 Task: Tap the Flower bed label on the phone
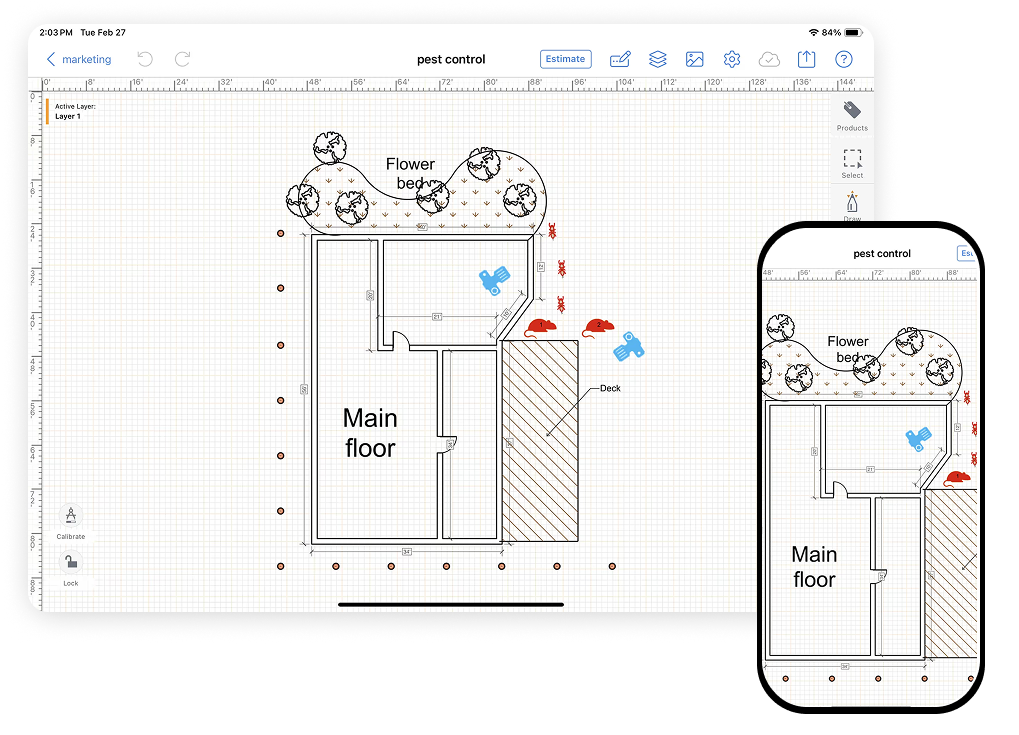(848, 349)
